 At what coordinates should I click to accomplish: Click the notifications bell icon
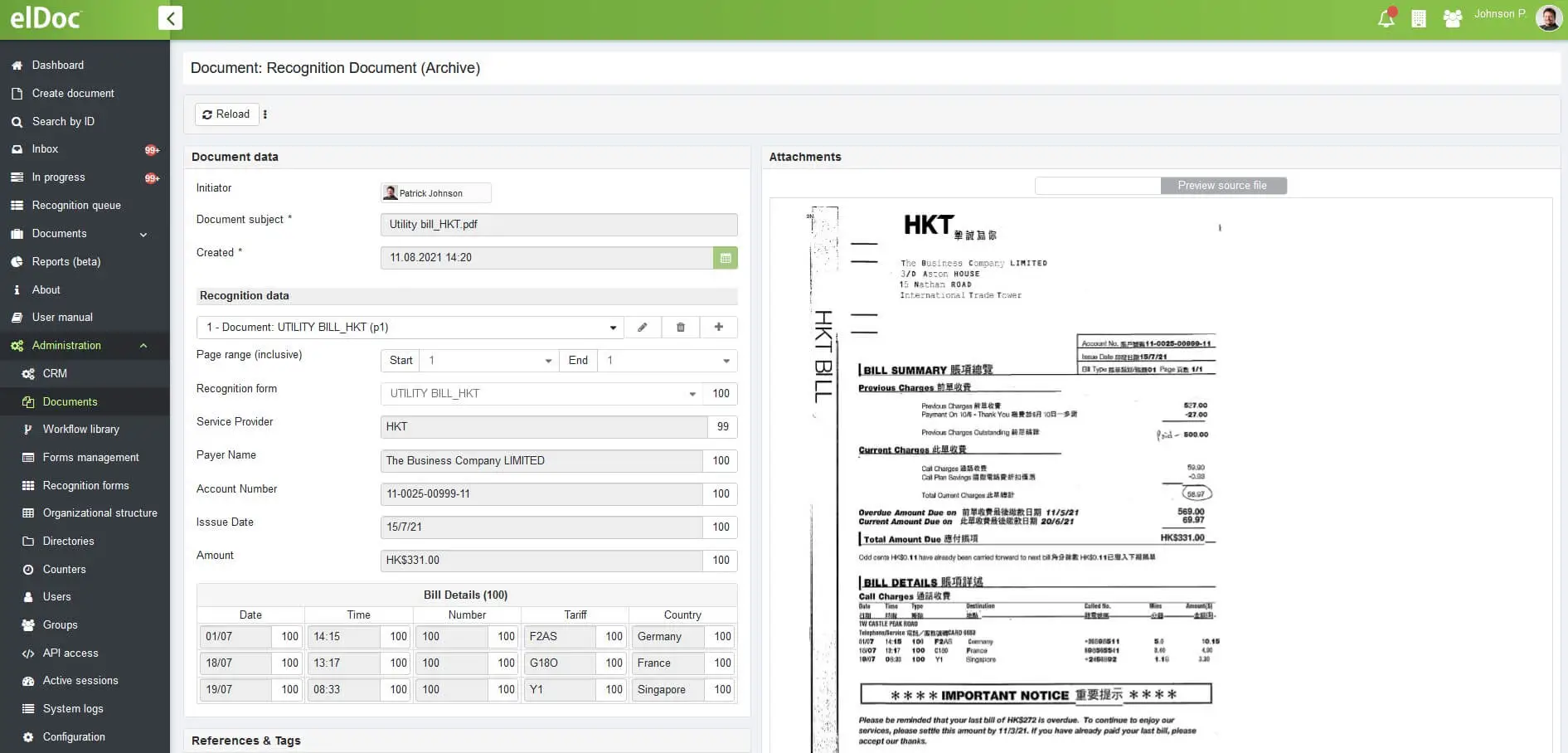pyautogui.click(x=1386, y=18)
